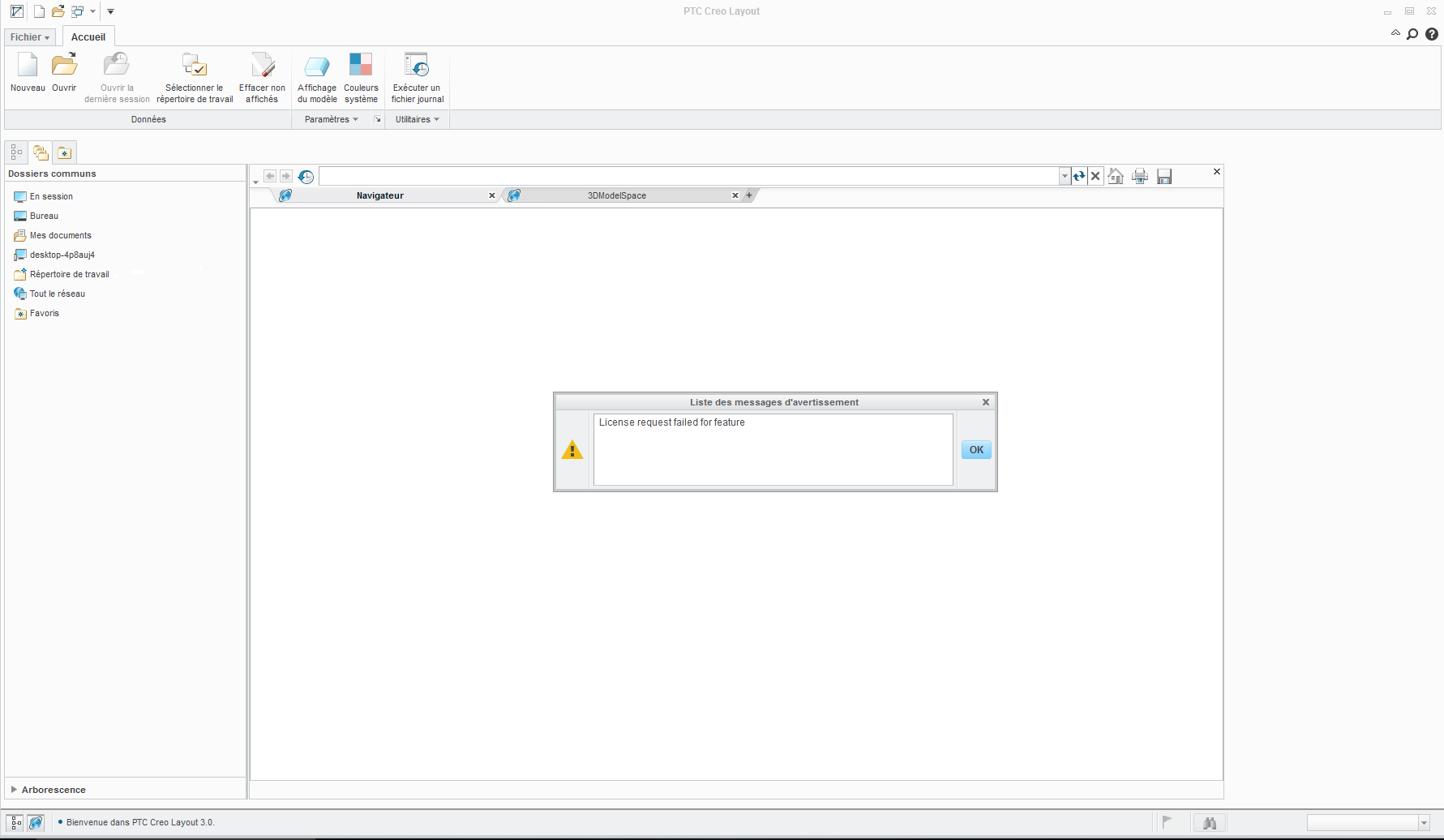1444x840 pixels.
Task: Click the browser save disk icon
Action: 1164,176
